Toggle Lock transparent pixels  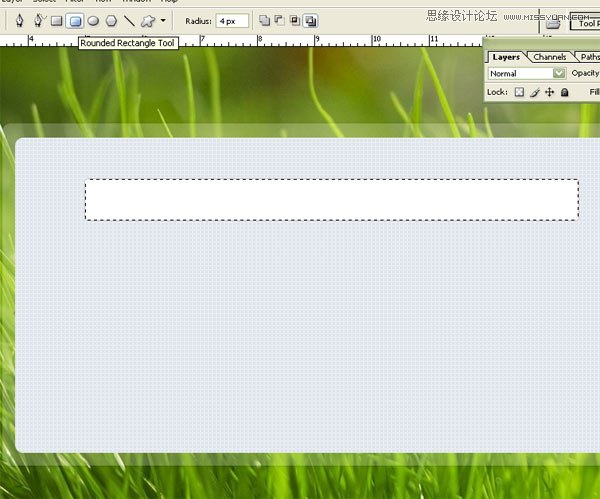tap(519, 92)
